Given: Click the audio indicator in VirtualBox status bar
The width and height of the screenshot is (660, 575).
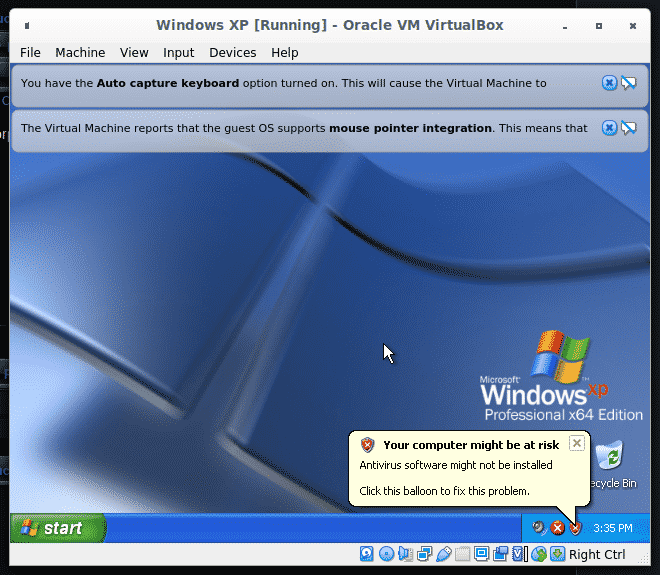Looking at the screenshot, I should click(405, 554).
